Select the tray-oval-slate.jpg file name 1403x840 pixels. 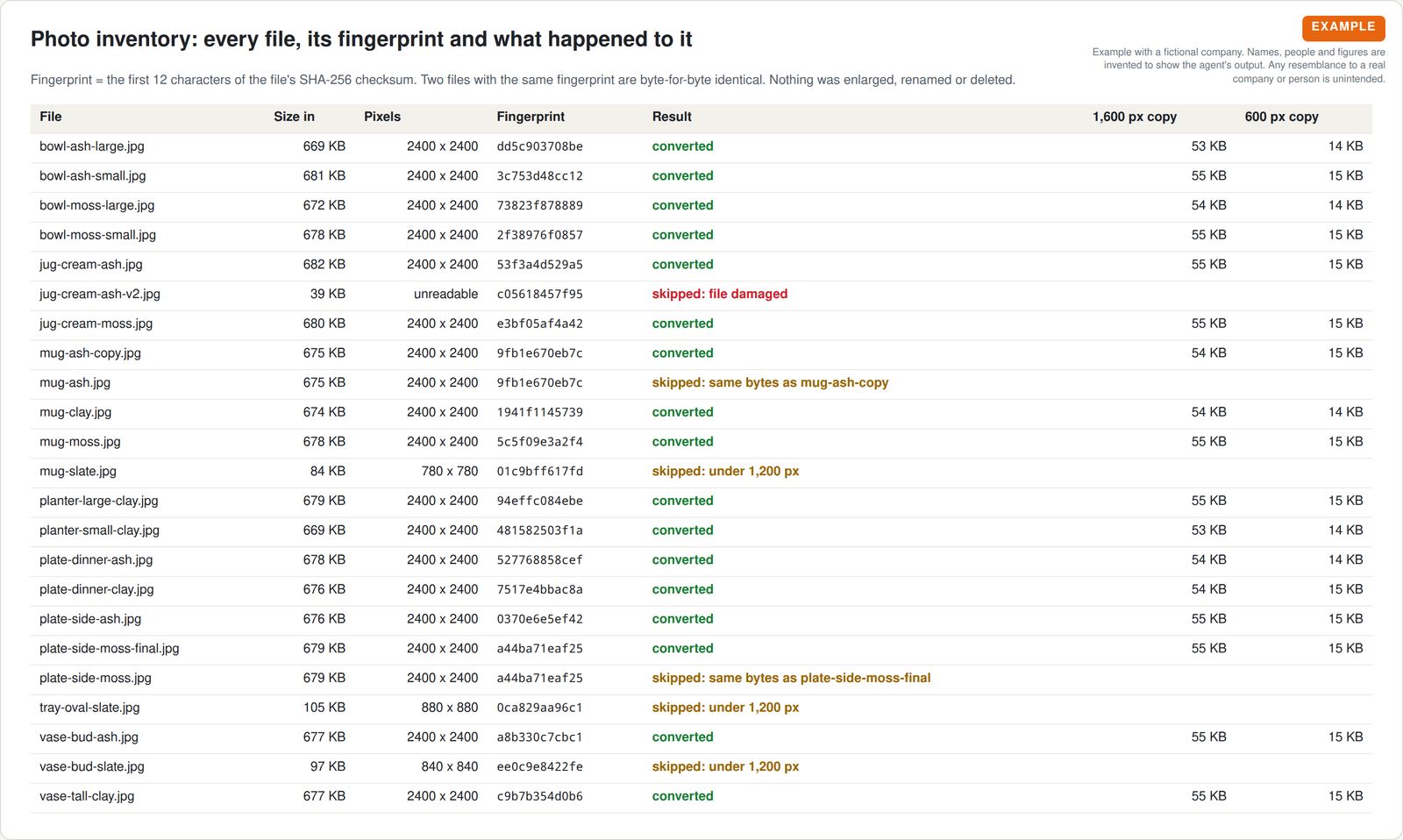pos(89,708)
